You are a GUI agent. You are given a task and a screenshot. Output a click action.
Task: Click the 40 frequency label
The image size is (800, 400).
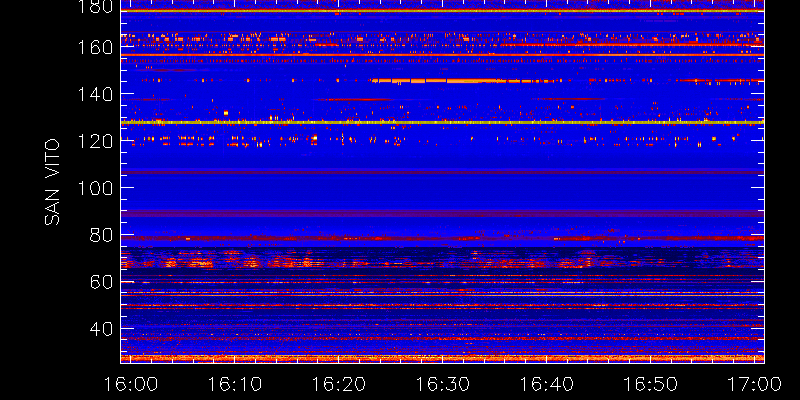click(101, 329)
